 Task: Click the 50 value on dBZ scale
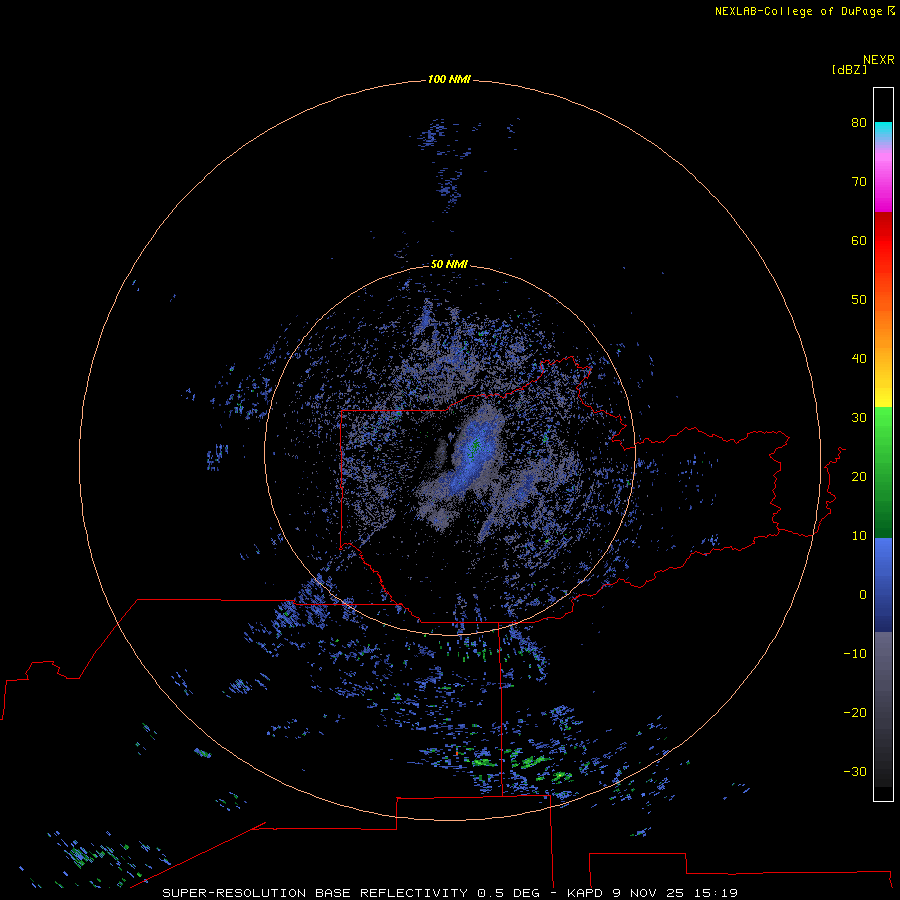point(859,300)
